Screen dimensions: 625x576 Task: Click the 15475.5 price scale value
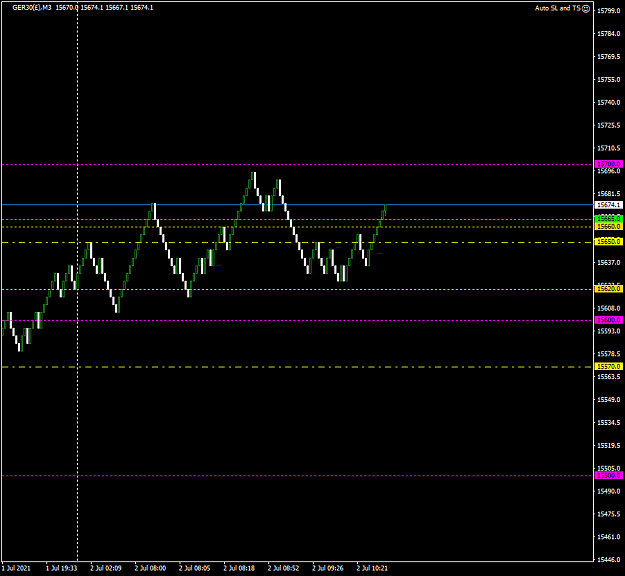(609, 514)
